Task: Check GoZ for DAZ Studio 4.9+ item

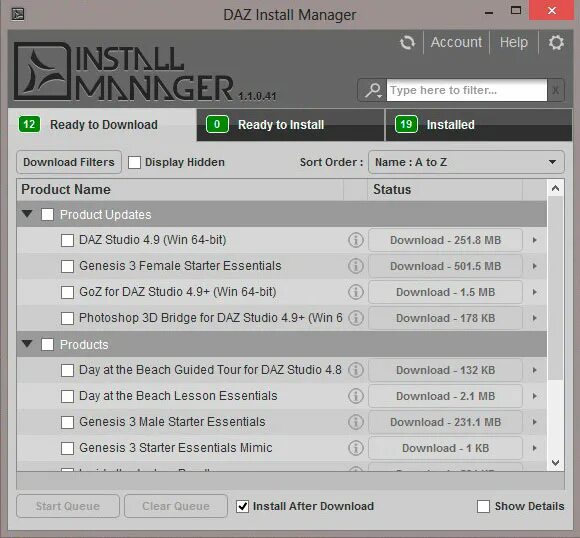Action: pyautogui.click(x=67, y=292)
